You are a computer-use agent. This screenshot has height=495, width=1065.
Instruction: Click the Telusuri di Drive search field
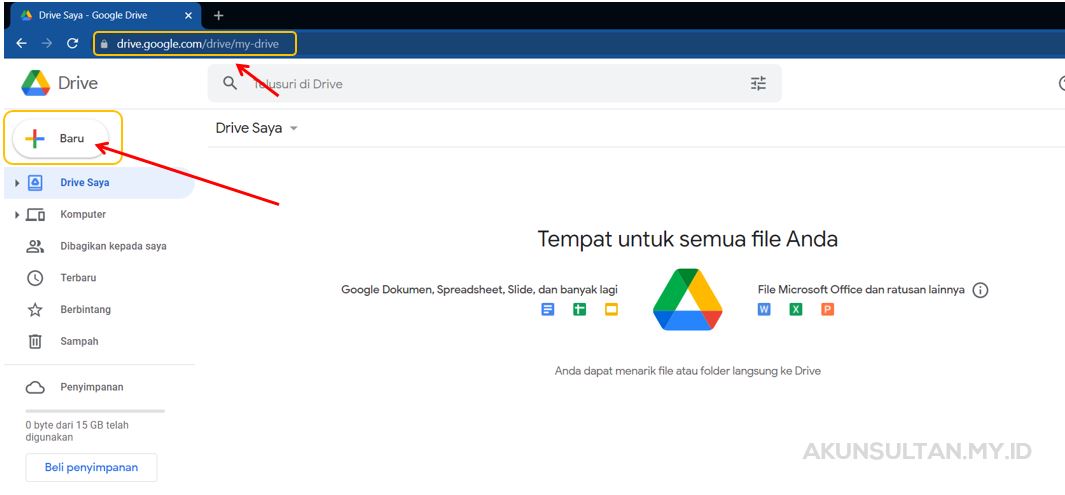[494, 84]
